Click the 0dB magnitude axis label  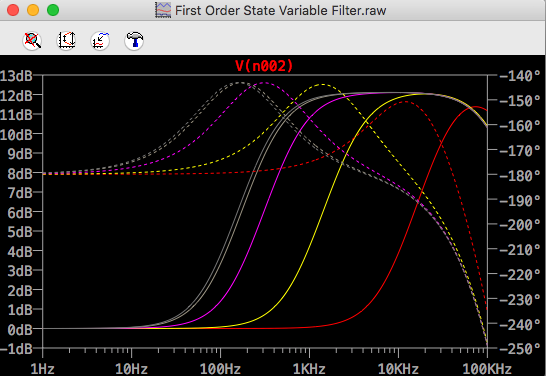[20, 329]
